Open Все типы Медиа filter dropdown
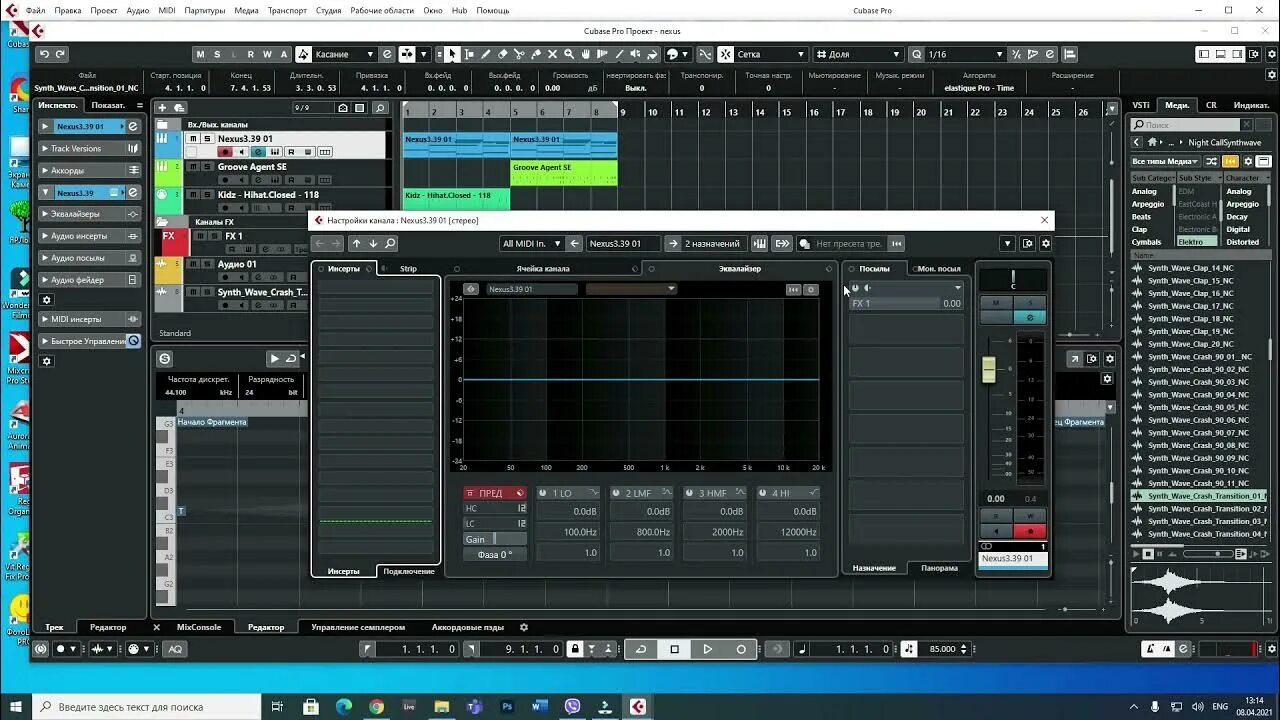 click(1165, 161)
